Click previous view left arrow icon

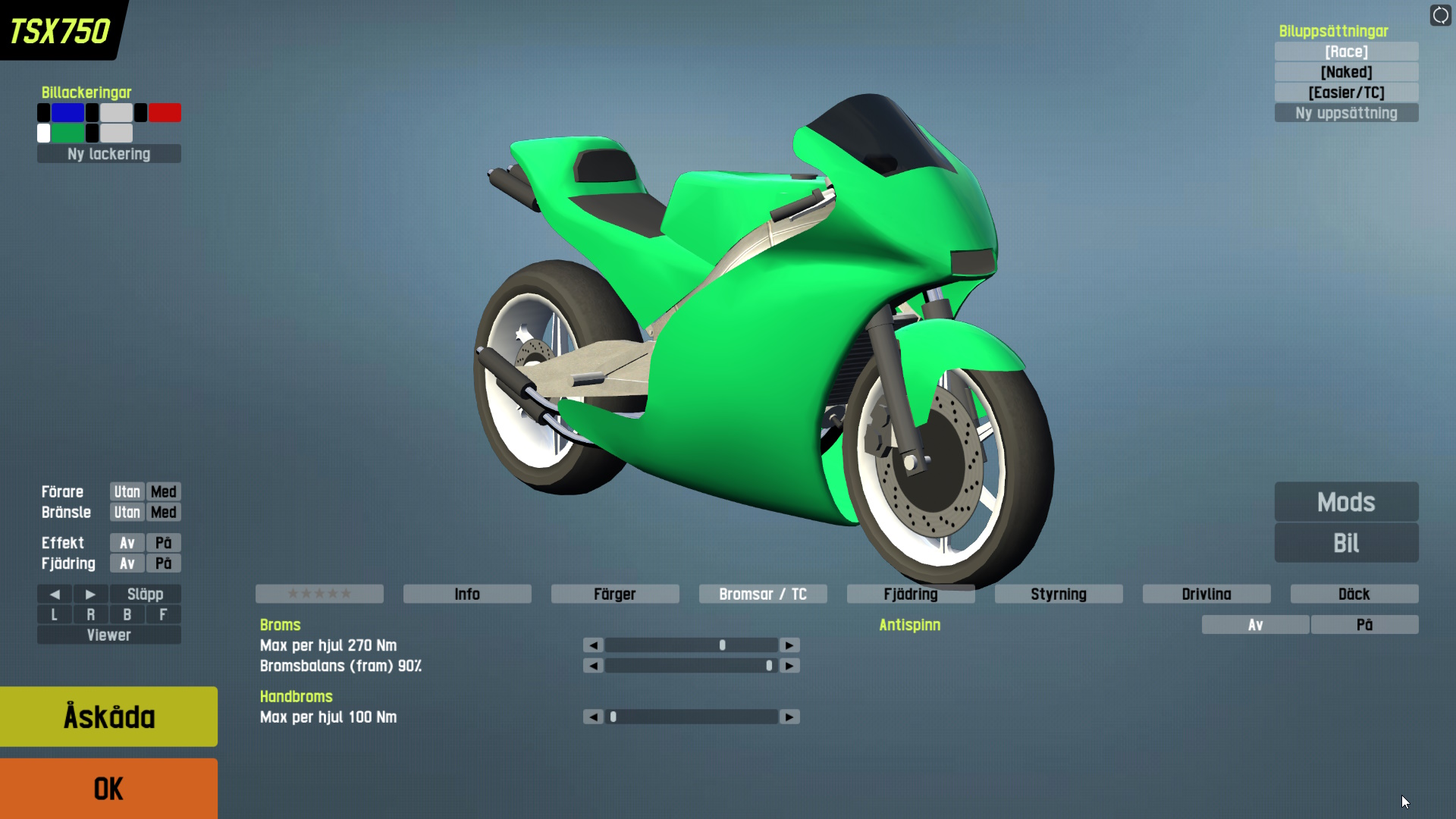(55, 594)
